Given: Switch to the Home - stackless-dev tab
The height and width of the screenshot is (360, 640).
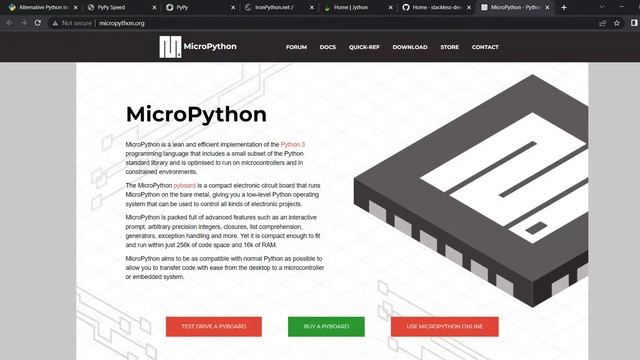Looking at the screenshot, I should tap(436, 7).
